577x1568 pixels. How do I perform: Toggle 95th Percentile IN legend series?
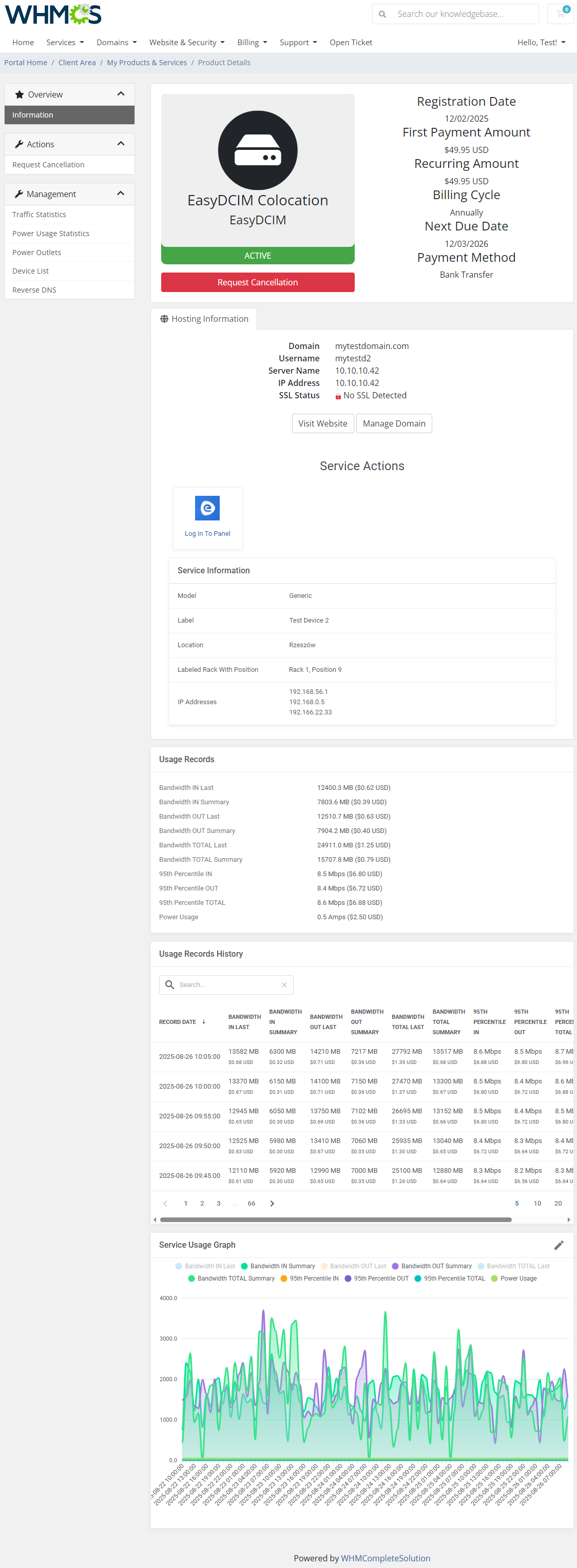pos(309,1278)
